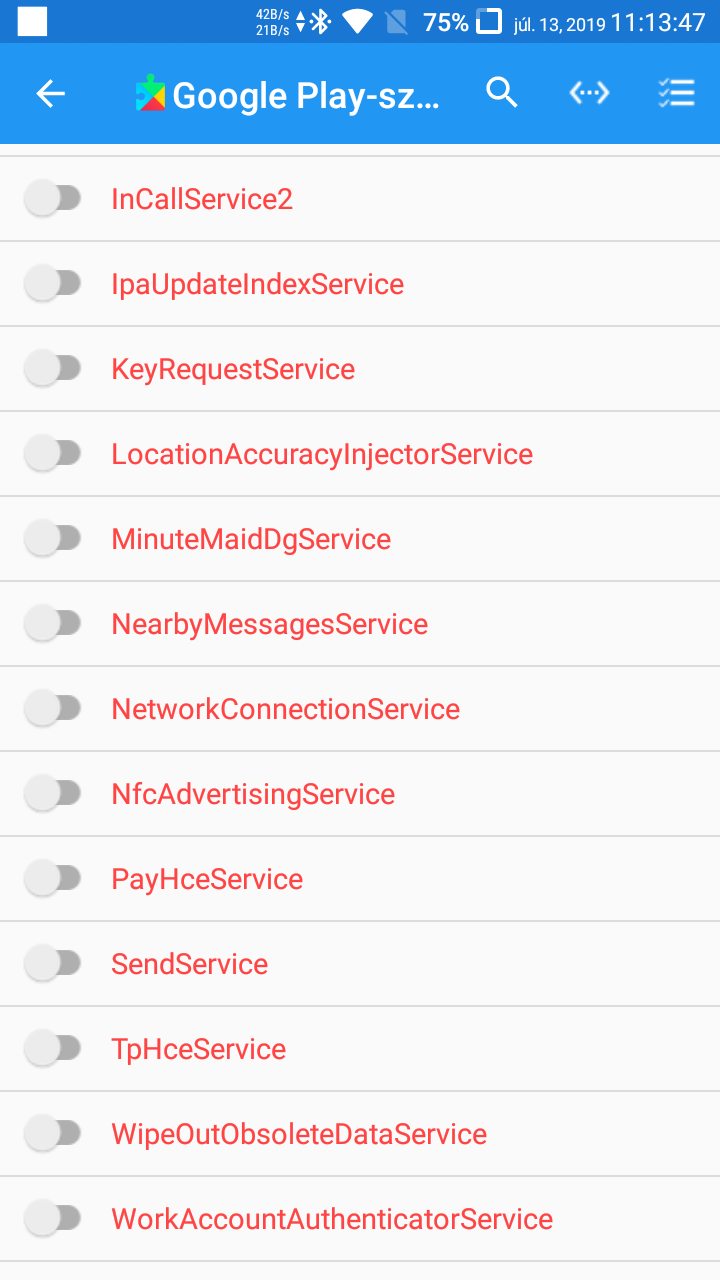The width and height of the screenshot is (720, 1280).
Task: Enable the InCallService2 switch
Action: pos(53,199)
